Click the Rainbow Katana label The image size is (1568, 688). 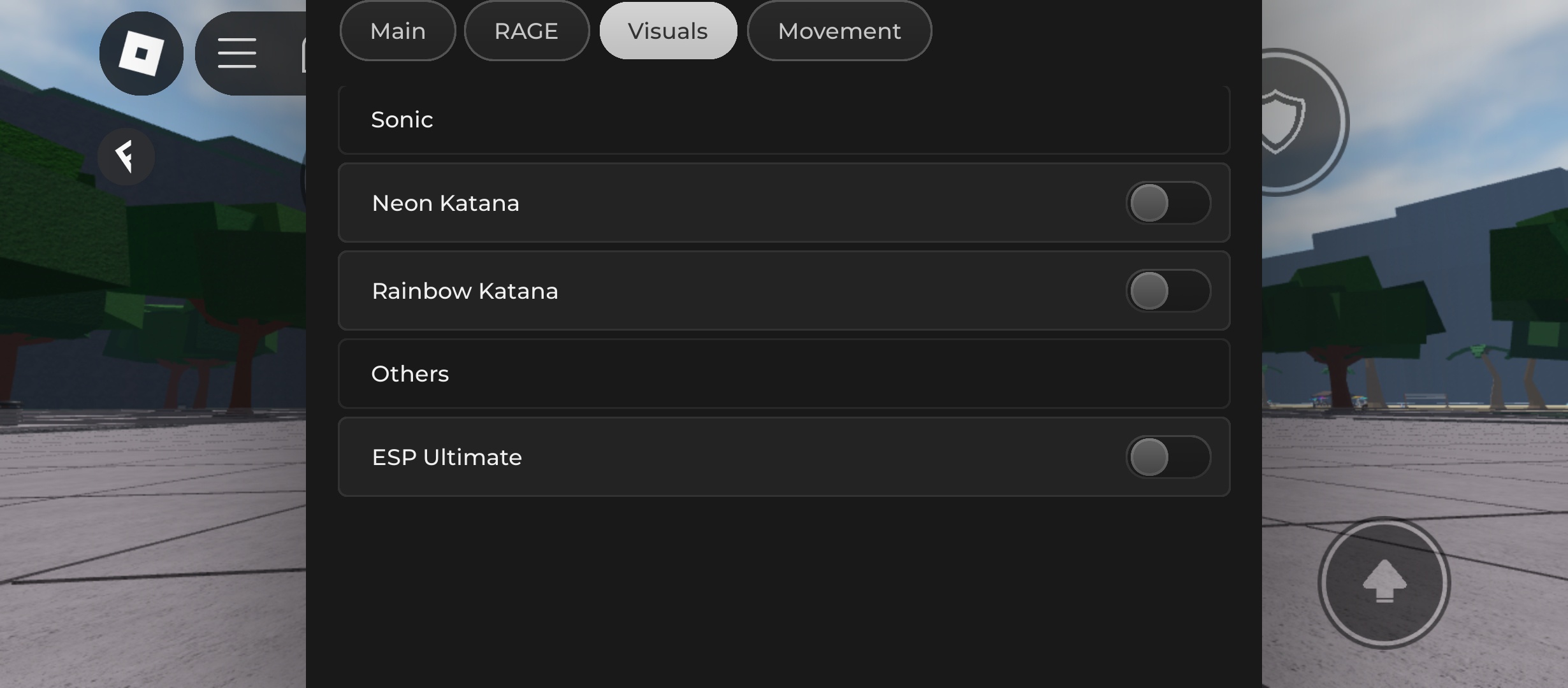click(x=465, y=291)
